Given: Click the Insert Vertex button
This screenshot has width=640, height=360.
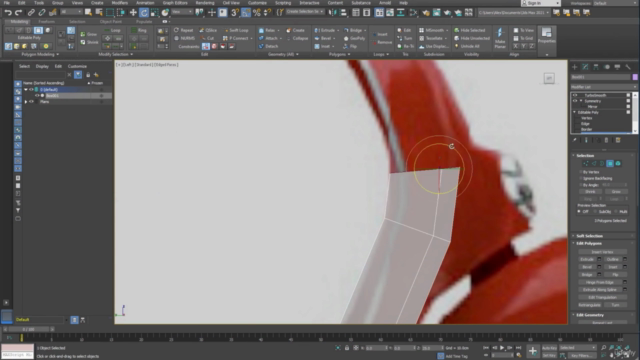Looking at the screenshot, I should click(602, 252).
